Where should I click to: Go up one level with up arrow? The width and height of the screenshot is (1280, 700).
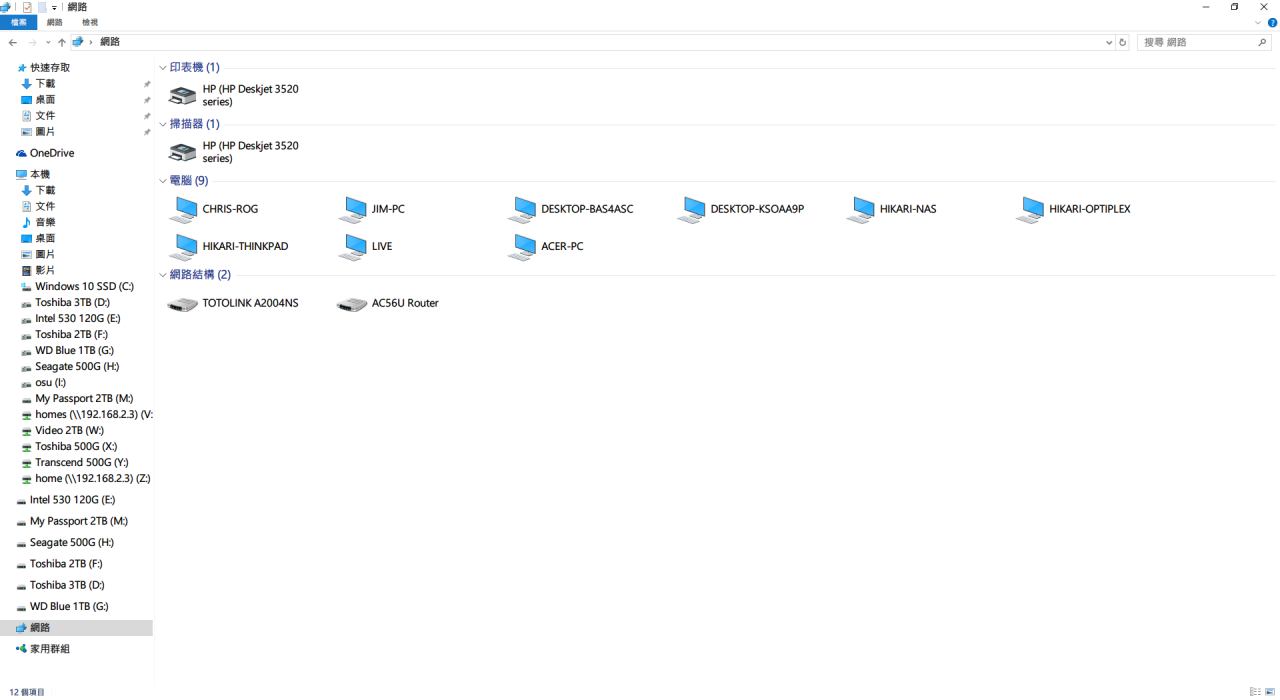coord(62,42)
